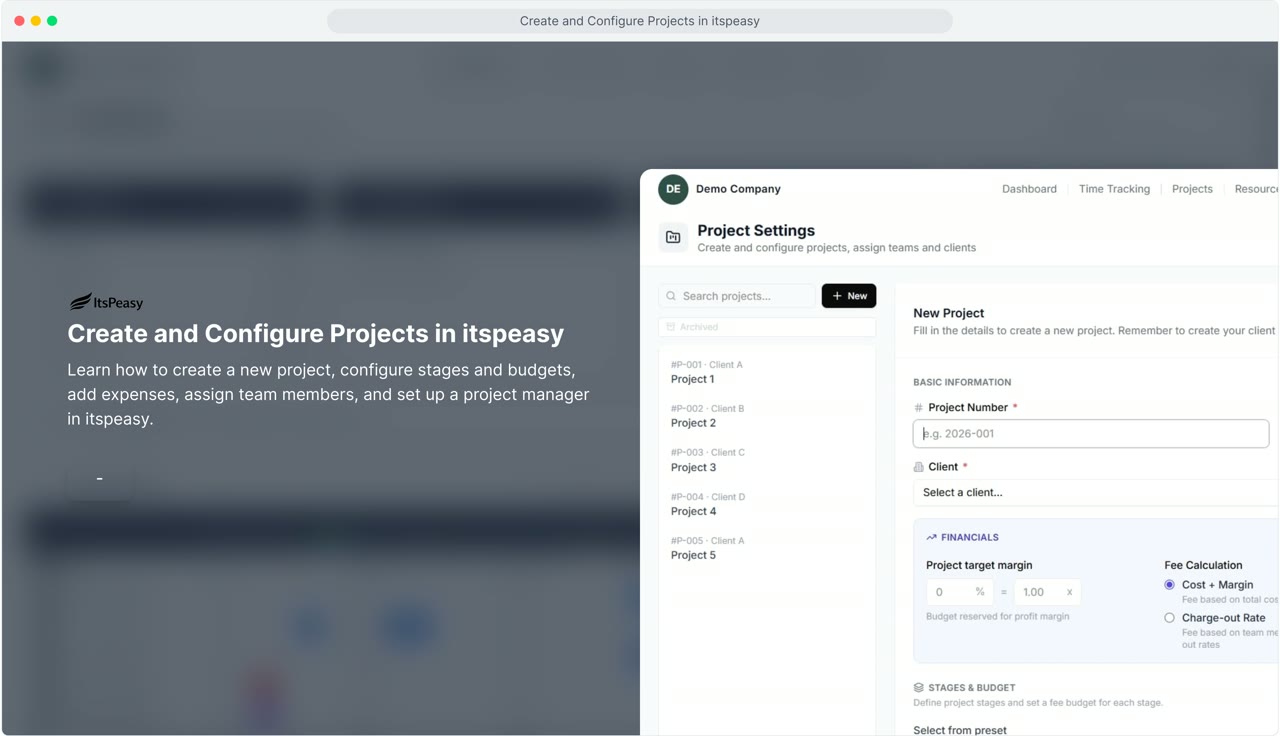1280x736 pixels.
Task: Click the Project target margin label
Action: pos(979,565)
